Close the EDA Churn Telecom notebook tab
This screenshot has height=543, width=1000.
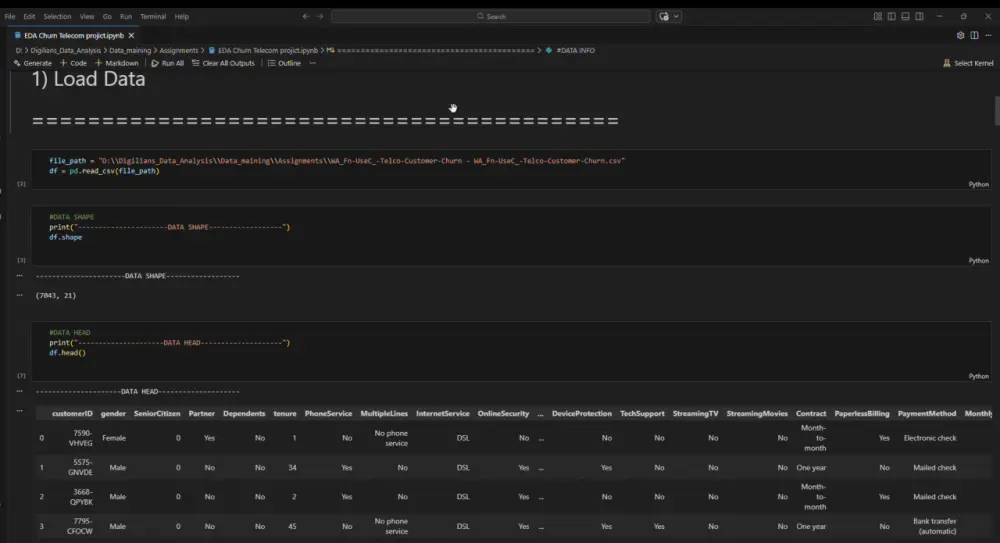[x=131, y=36]
